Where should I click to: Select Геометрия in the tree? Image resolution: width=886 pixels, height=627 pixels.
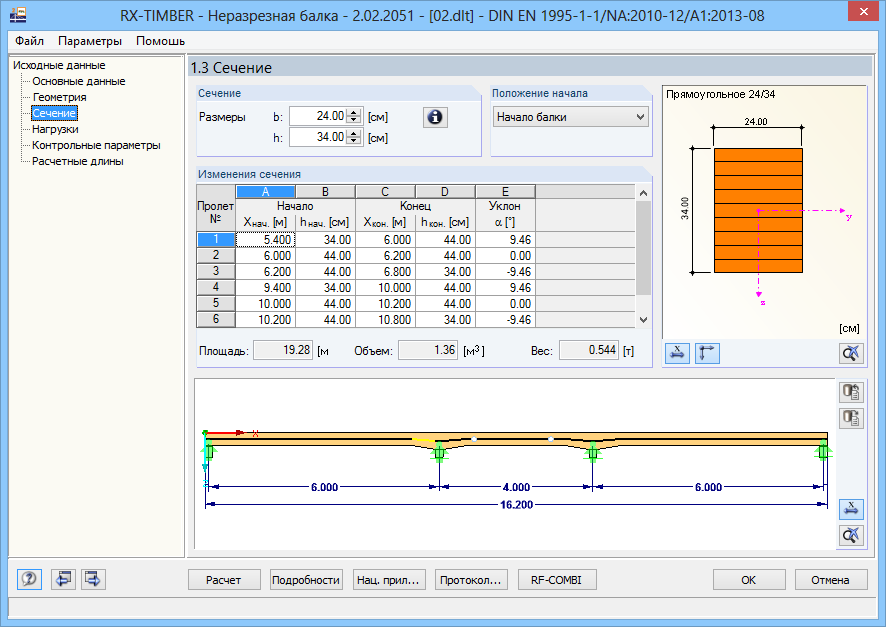(x=59, y=97)
